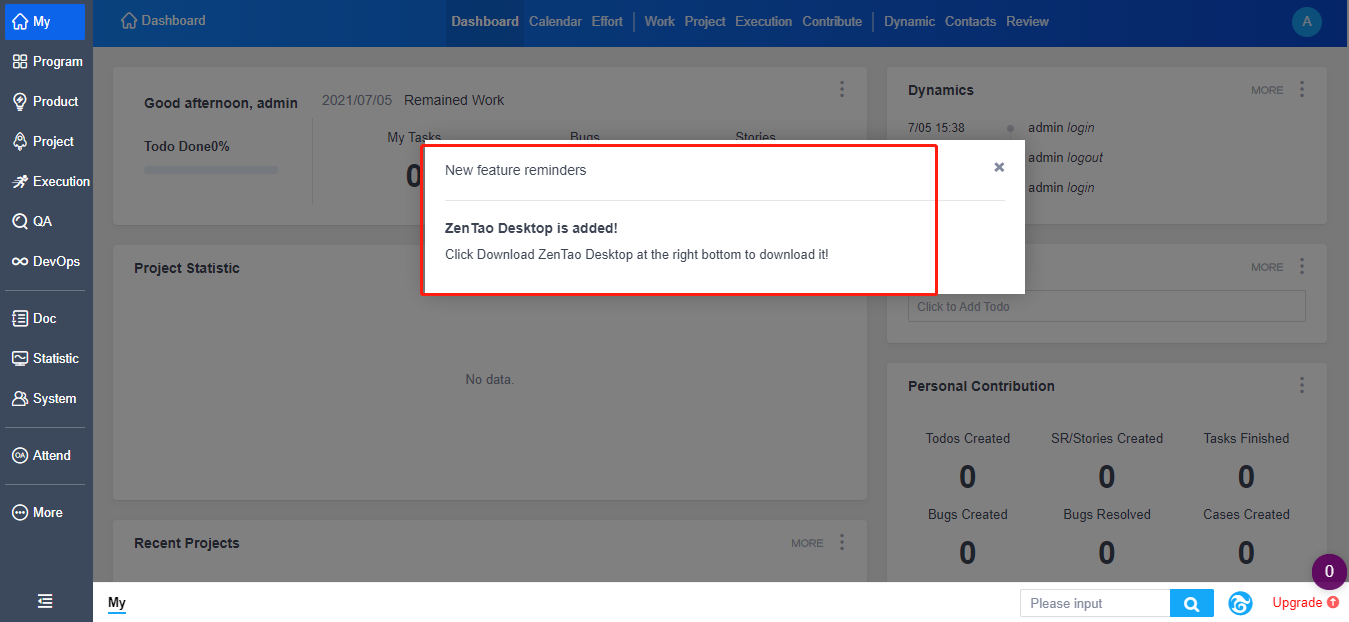Click Bugs Created count
1349x622 pixels.
(967, 552)
